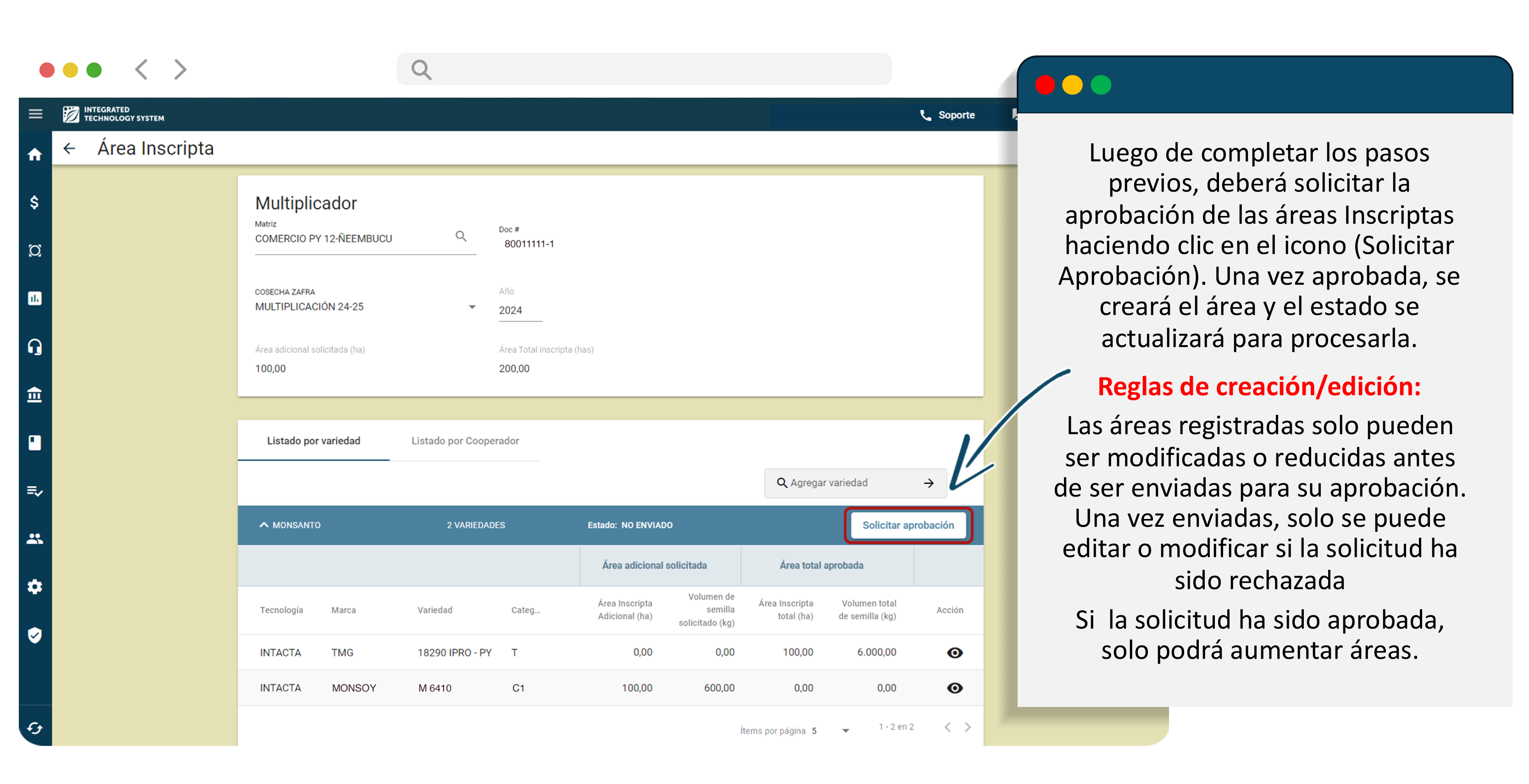The image size is (1529, 784).
Task: Click the sync refresh icon at the sidebar bottom
Action: tap(35, 728)
